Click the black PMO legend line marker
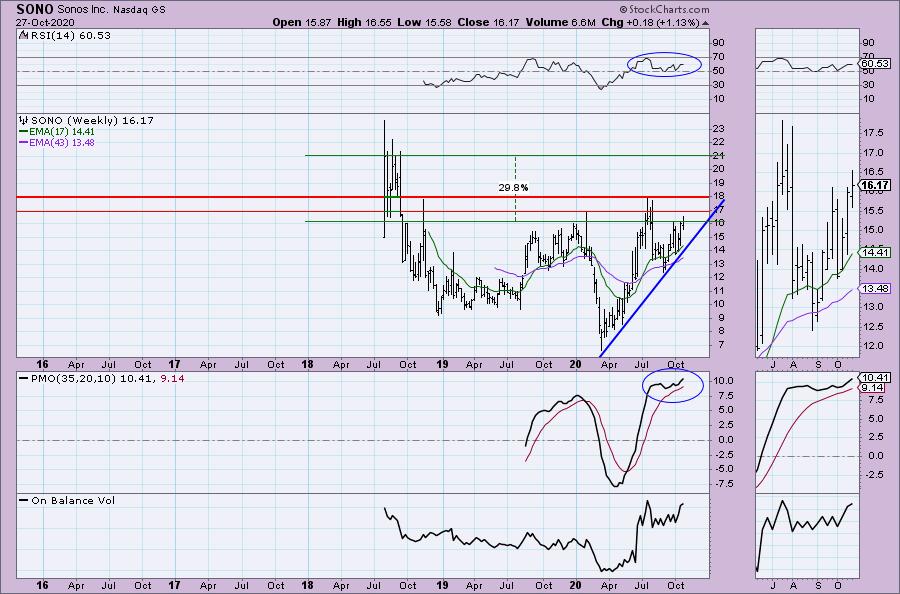Viewport: 900px width, 594px height. (x=24, y=379)
